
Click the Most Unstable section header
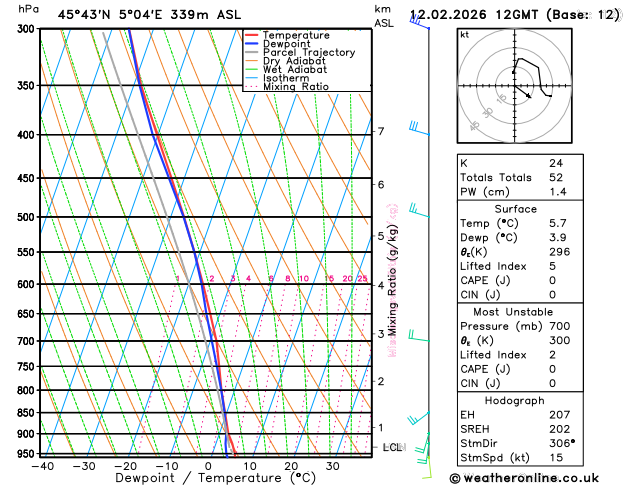tap(513, 312)
